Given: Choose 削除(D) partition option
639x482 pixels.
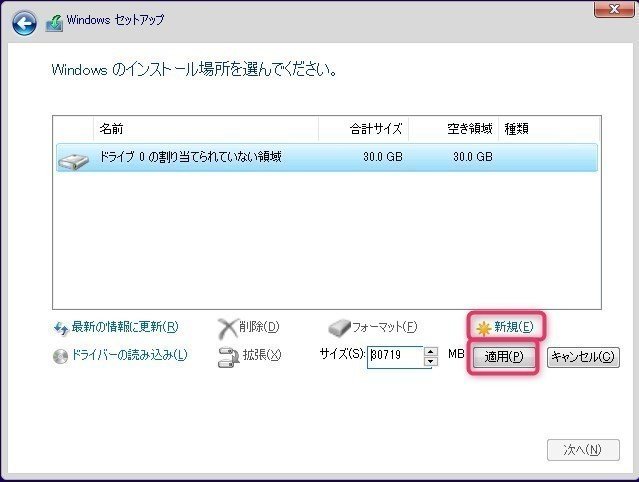Looking at the screenshot, I should point(259,327).
